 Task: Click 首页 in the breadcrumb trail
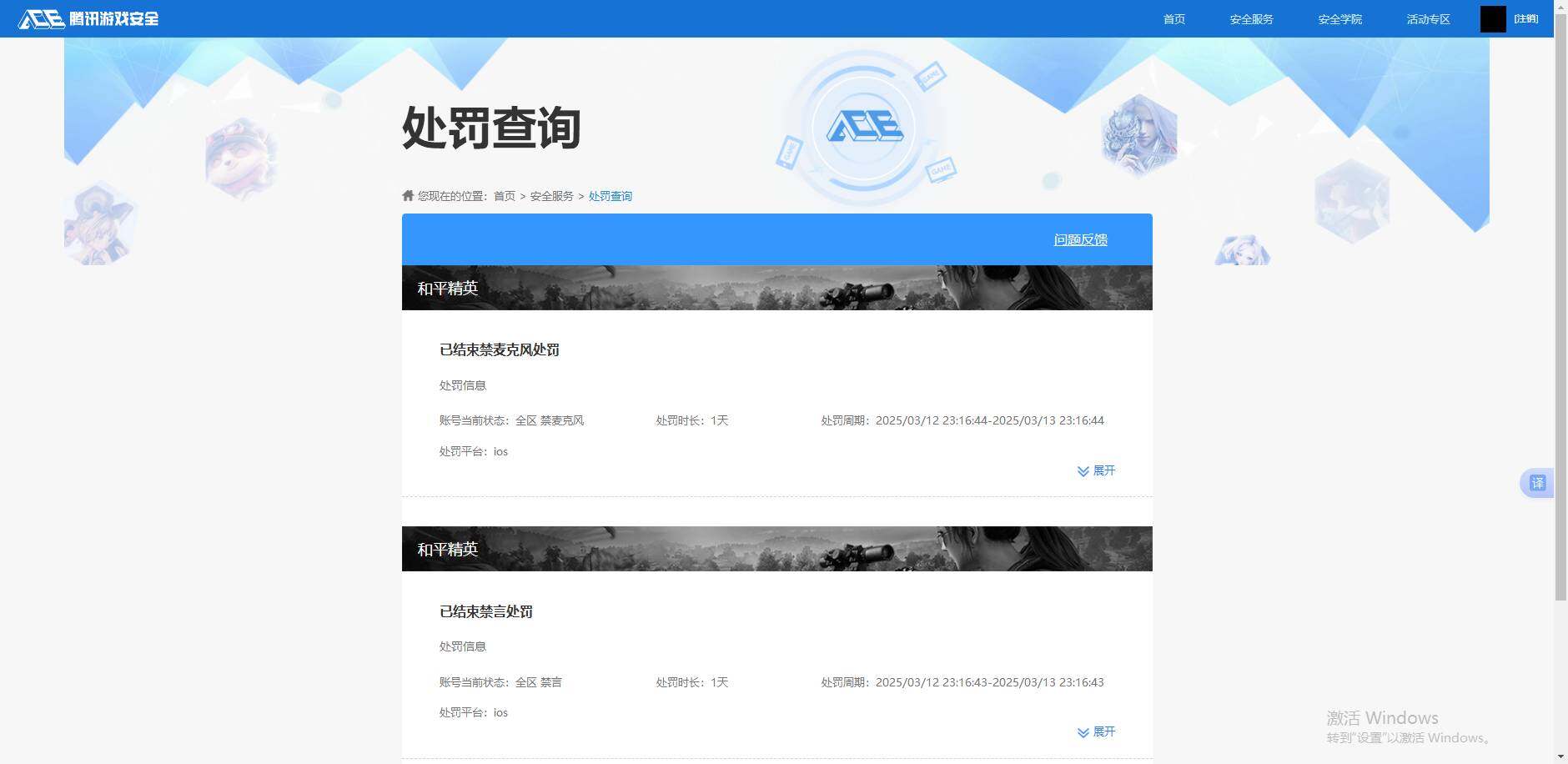504,196
